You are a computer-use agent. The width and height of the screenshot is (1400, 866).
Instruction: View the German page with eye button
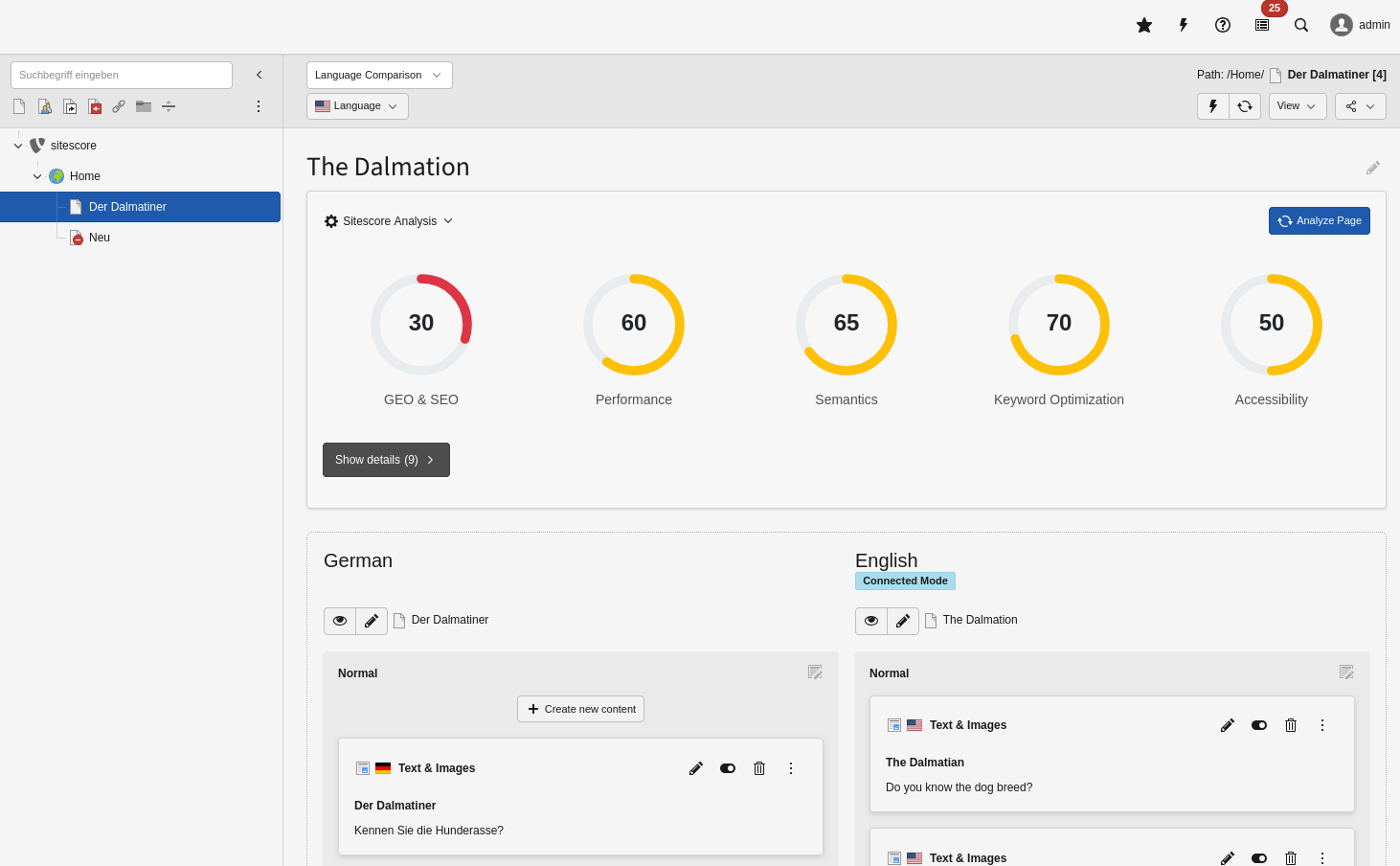(x=340, y=621)
